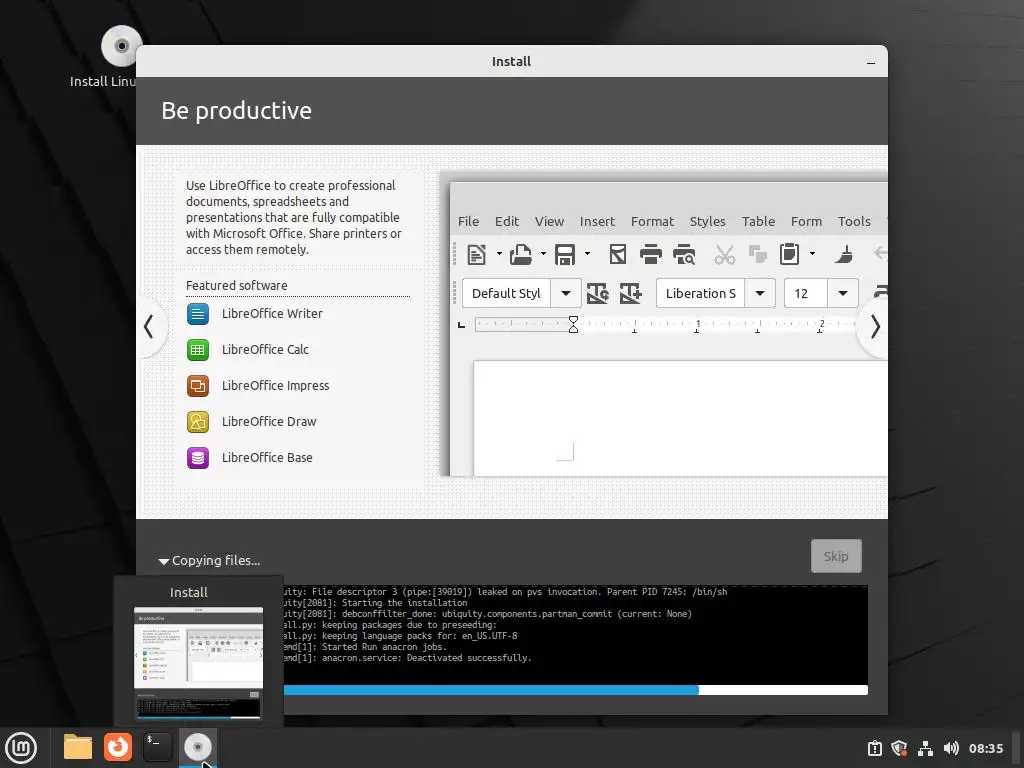This screenshot has height=768, width=1024.
Task: Click the New Document icon in slide
Action: (x=476, y=254)
